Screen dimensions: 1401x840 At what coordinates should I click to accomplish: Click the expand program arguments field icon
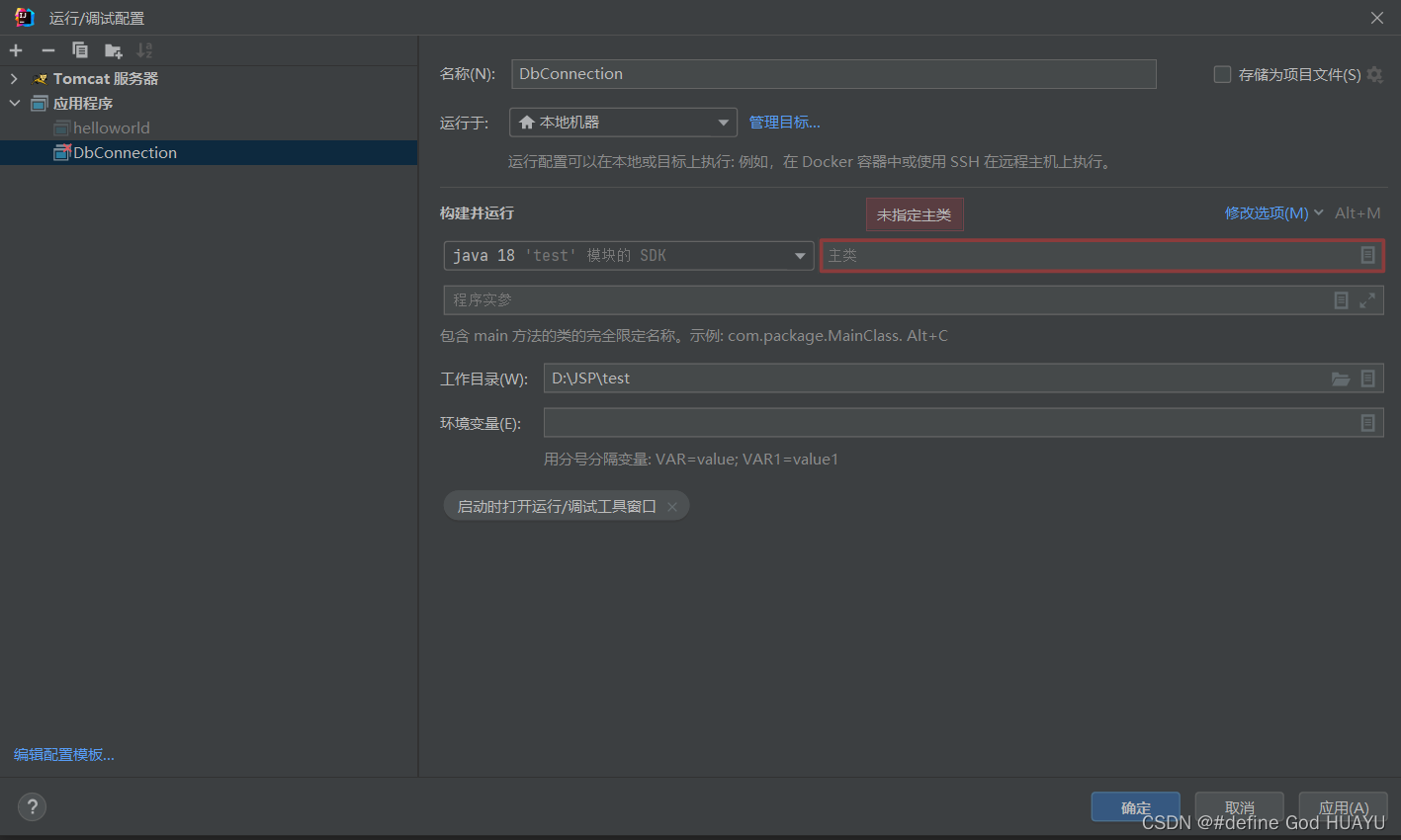(x=1367, y=299)
